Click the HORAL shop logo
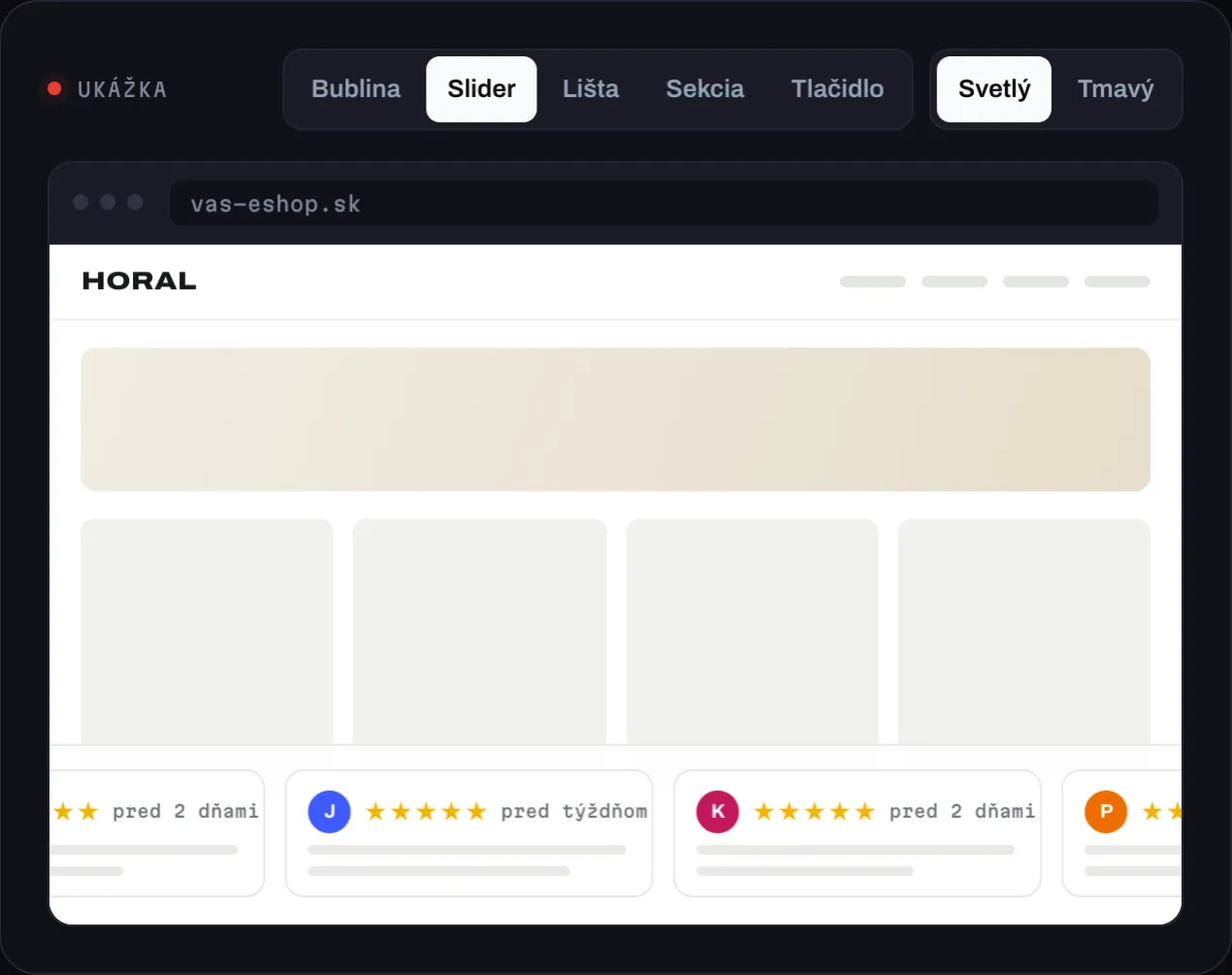The width and height of the screenshot is (1232, 975). coord(140,281)
